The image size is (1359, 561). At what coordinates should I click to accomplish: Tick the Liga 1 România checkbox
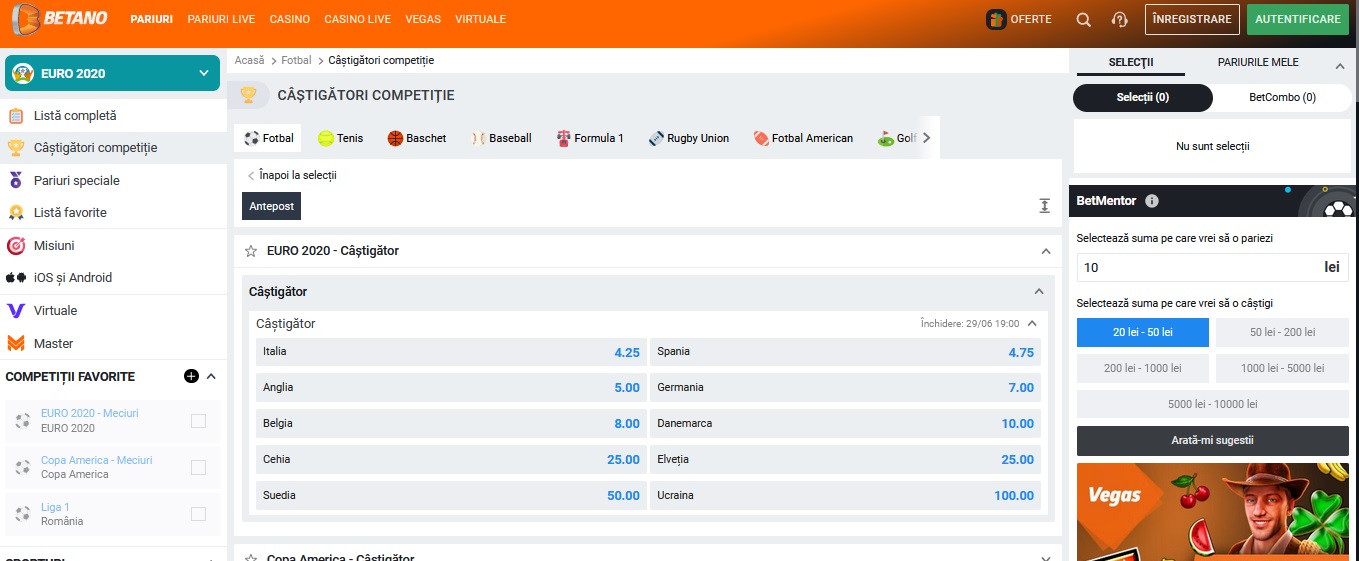pos(198,514)
